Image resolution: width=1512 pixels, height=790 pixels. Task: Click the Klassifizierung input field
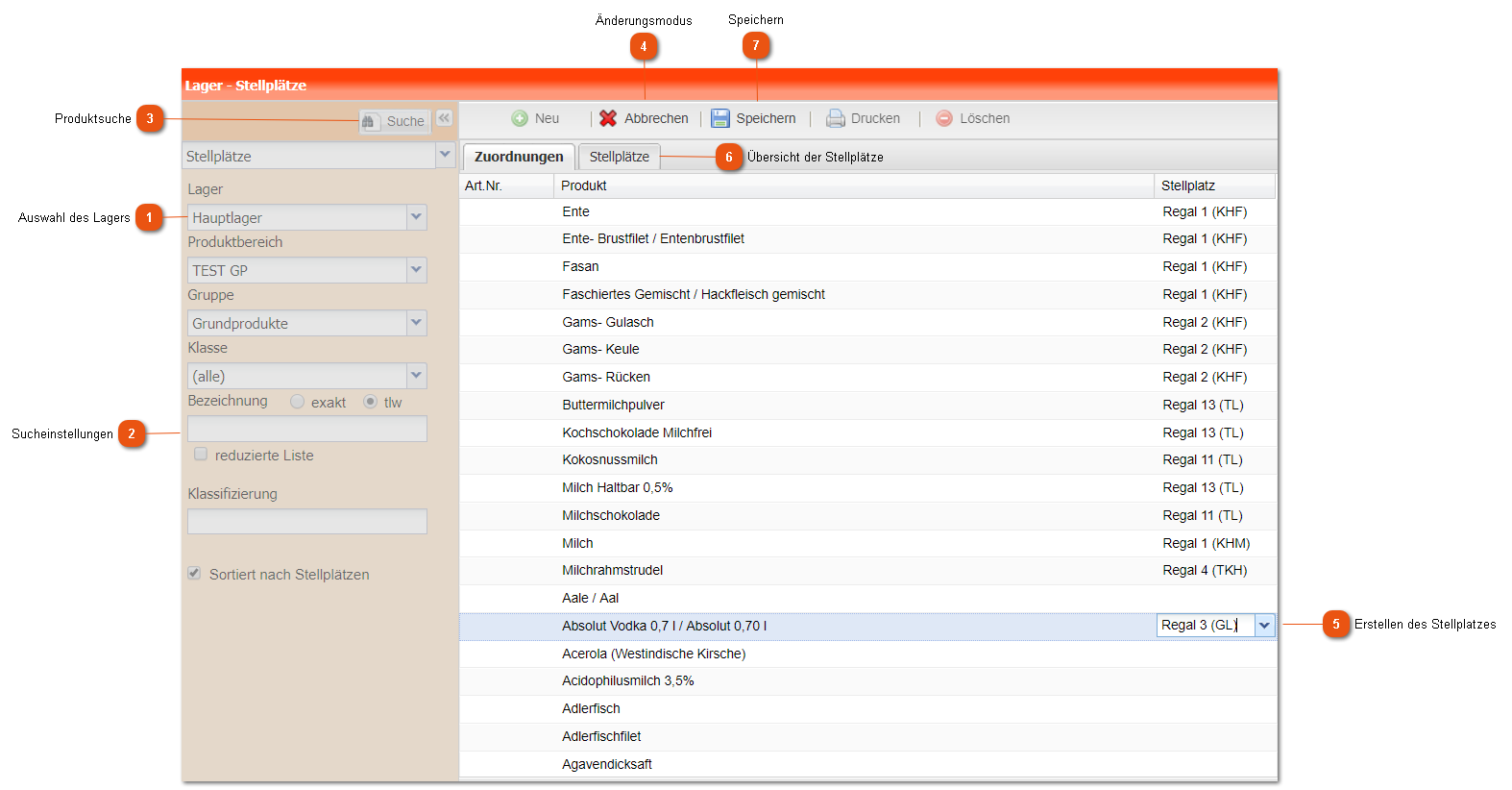click(307, 521)
